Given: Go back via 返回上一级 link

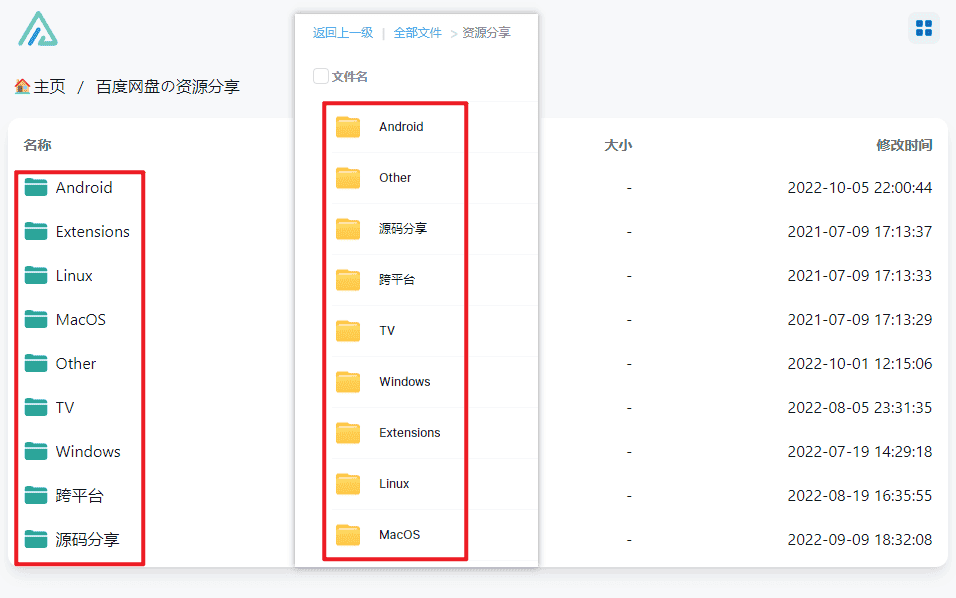Looking at the screenshot, I should [343, 33].
